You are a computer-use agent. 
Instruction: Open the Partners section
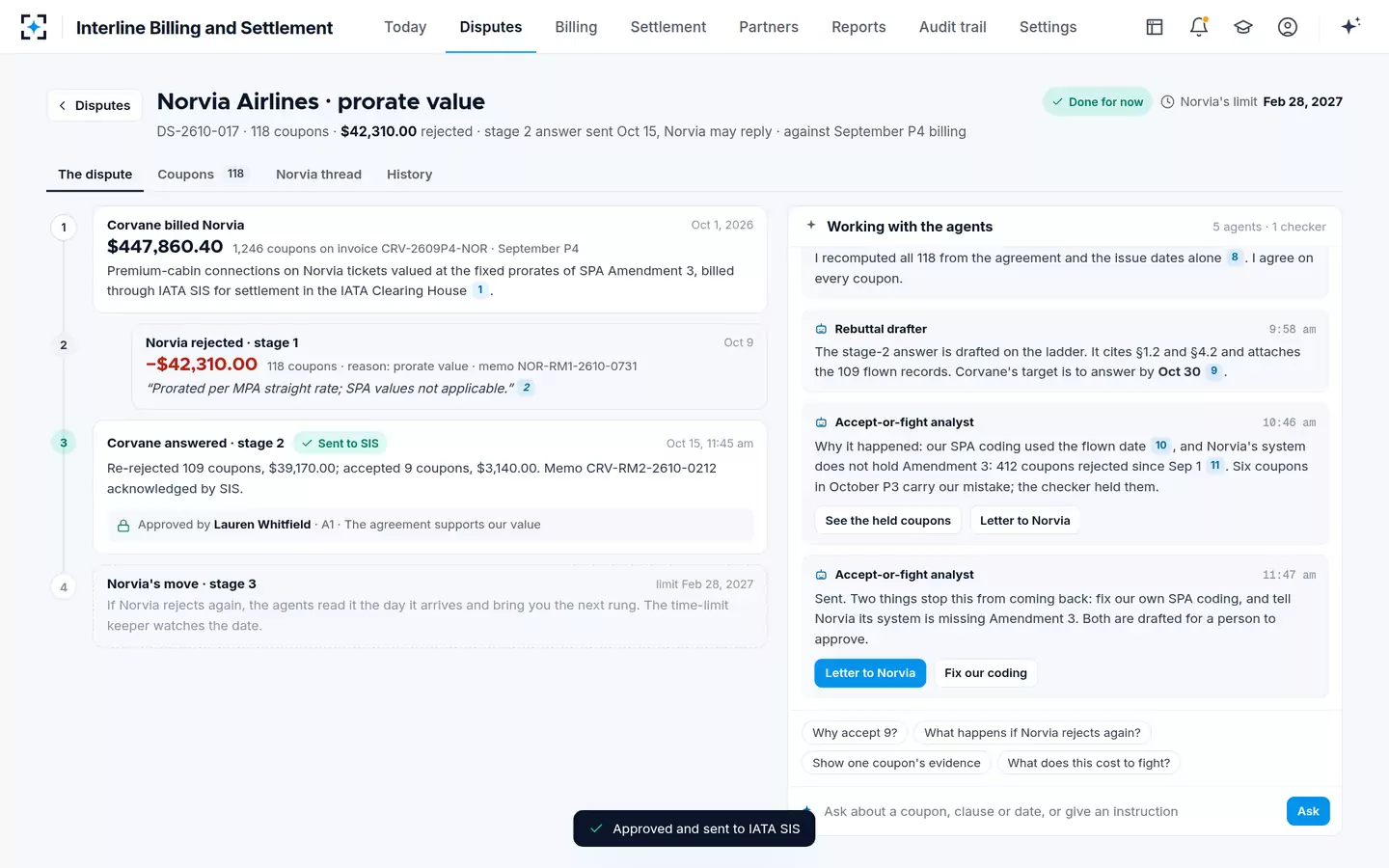pos(769,27)
